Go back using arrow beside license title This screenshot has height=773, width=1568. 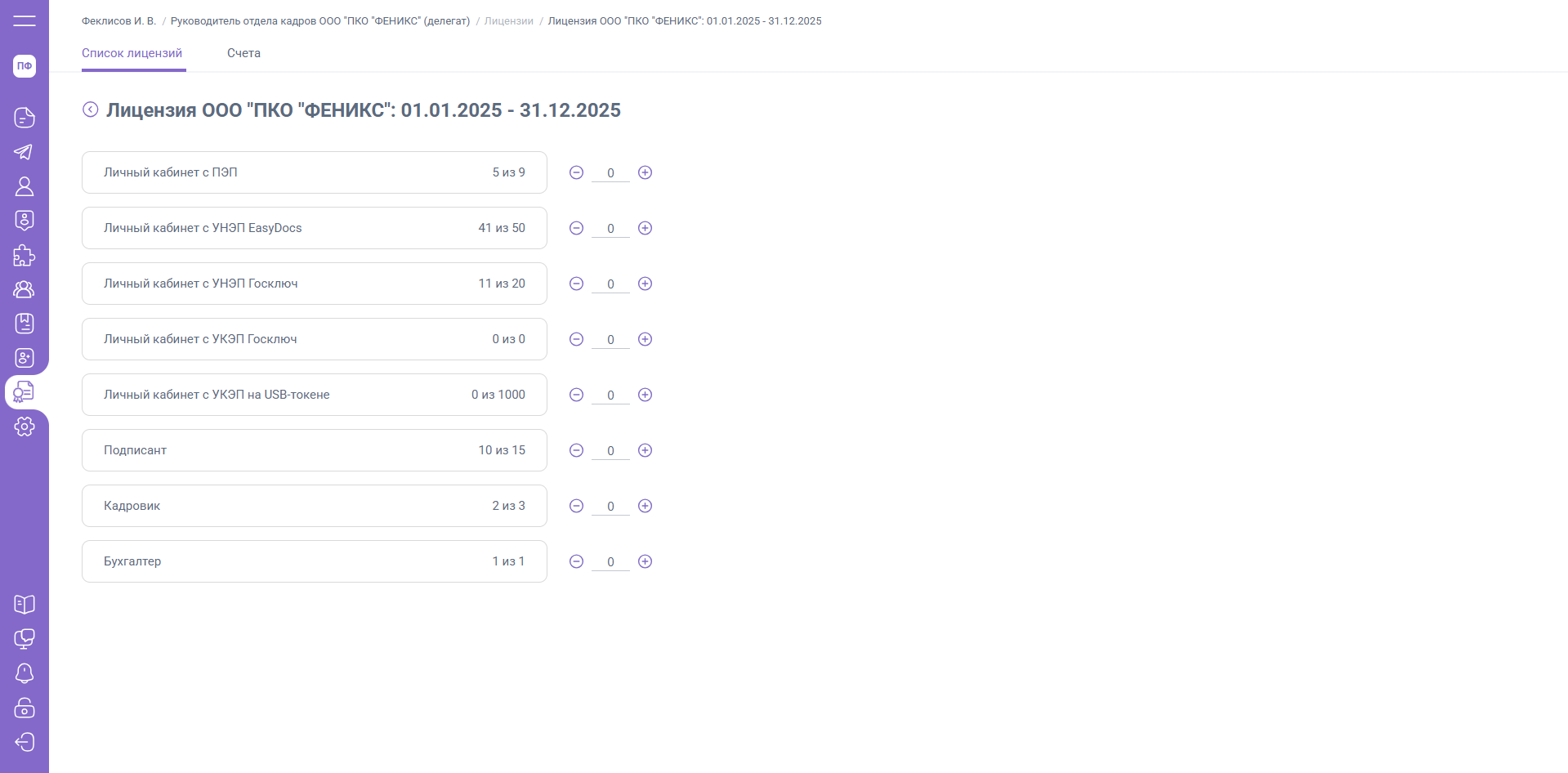[x=91, y=109]
